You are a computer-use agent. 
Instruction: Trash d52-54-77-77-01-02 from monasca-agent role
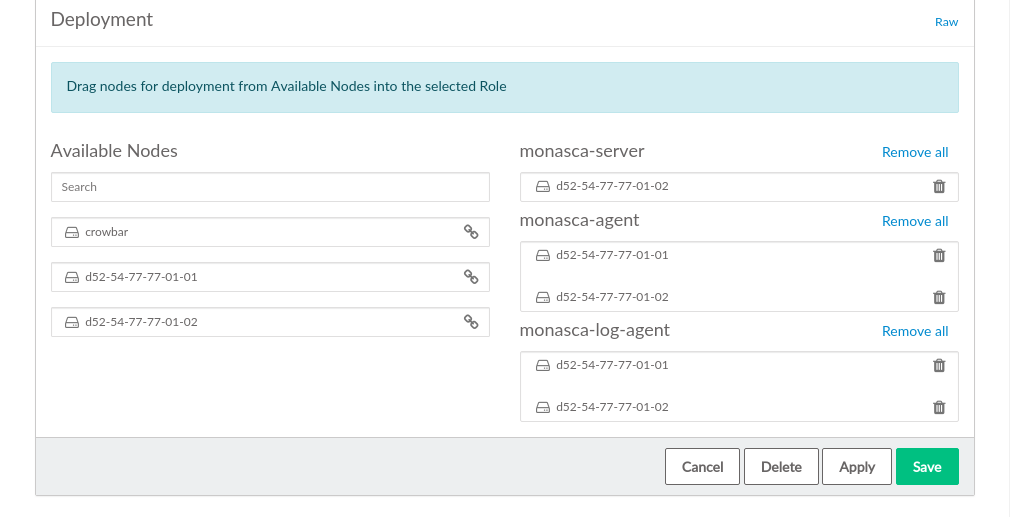coord(939,297)
